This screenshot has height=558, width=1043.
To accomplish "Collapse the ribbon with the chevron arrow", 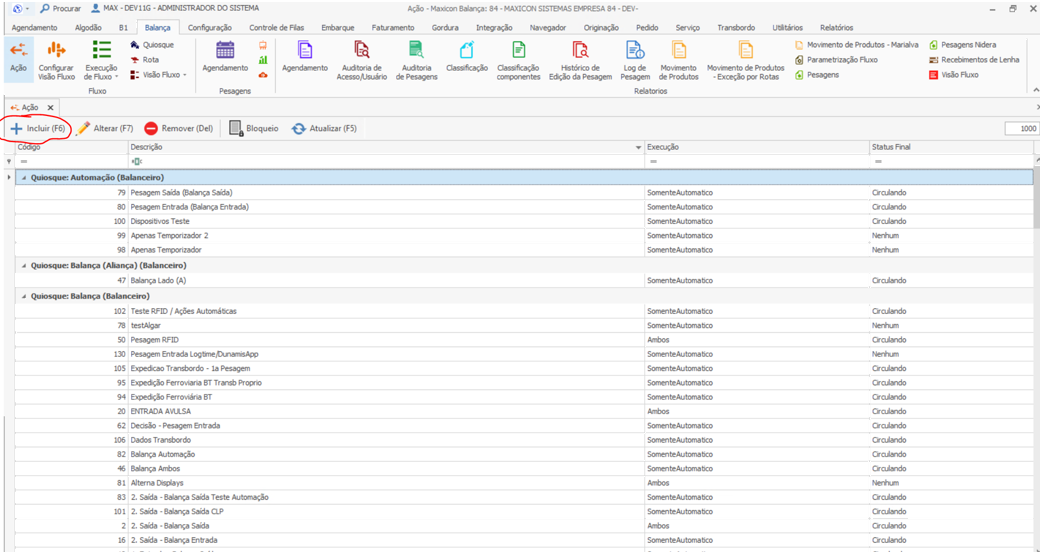I will [x=1036, y=90].
